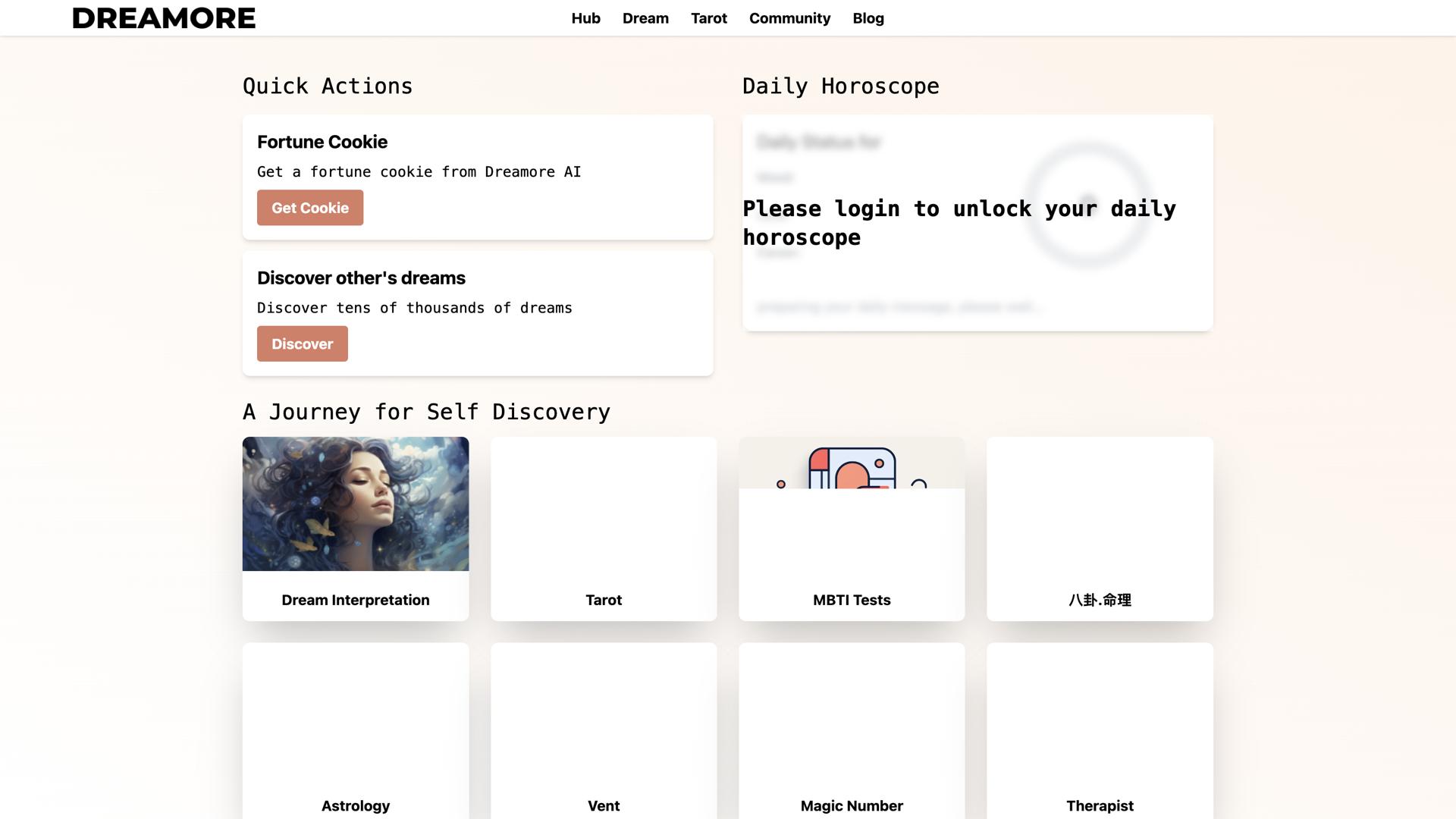Open the 八卦.命理 card

pyautogui.click(x=1100, y=529)
